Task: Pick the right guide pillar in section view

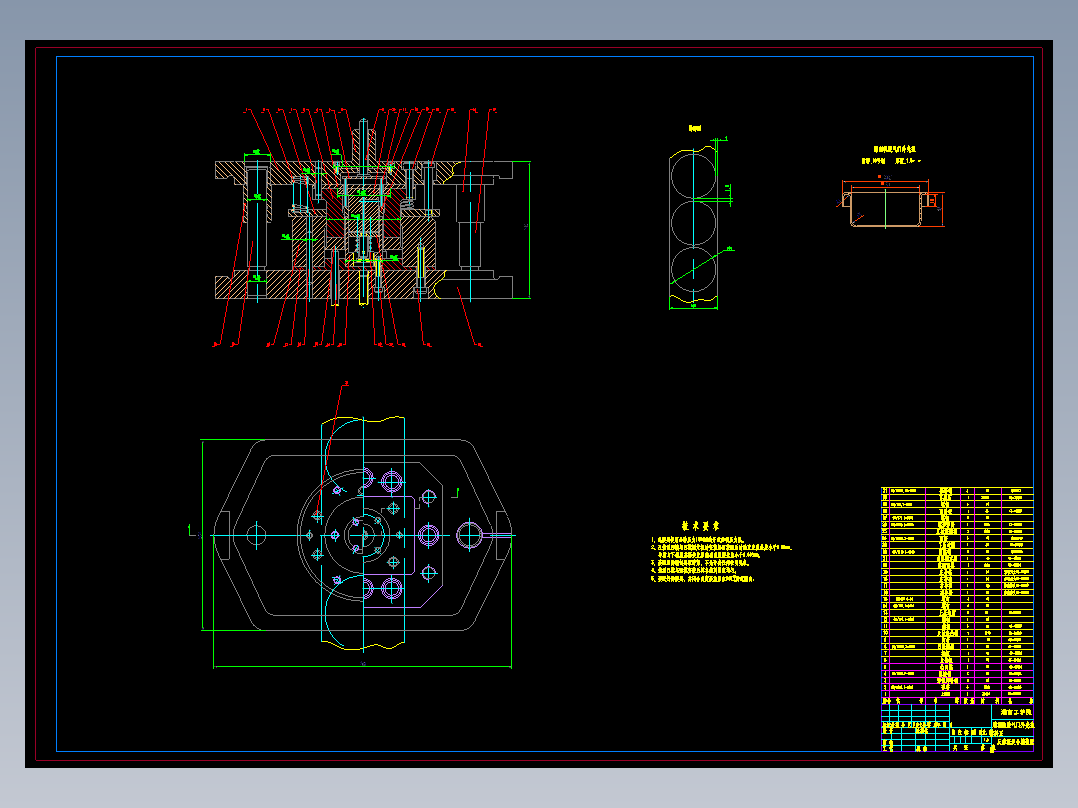Action: click(470, 226)
